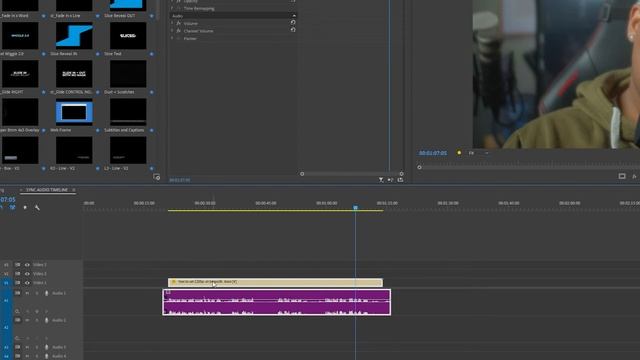This screenshot has height=360, width=640.
Task: Select the SYNC AUDIO TIMELINE tab
Action: [x=47, y=190]
